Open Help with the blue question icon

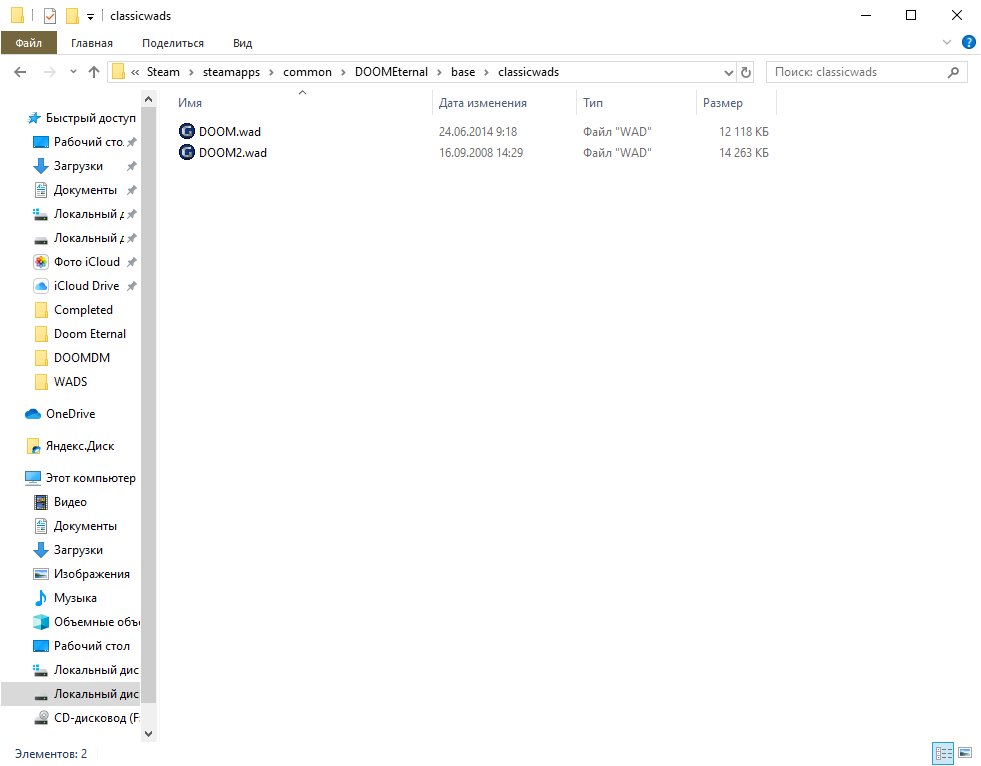tap(968, 43)
